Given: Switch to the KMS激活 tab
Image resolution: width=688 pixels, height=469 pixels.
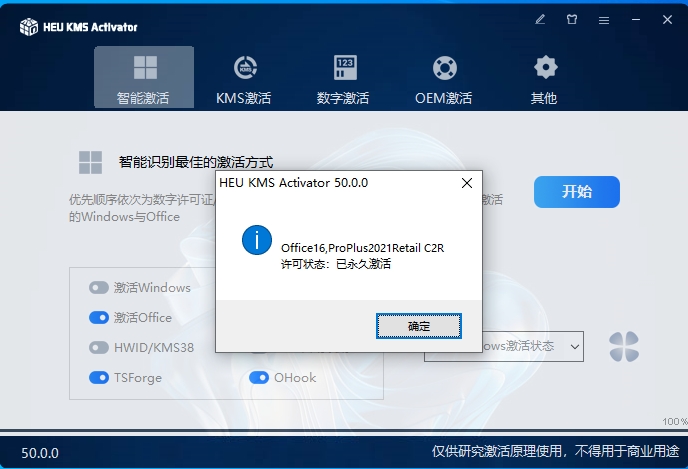Looking at the screenshot, I should pyautogui.click(x=244, y=79).
